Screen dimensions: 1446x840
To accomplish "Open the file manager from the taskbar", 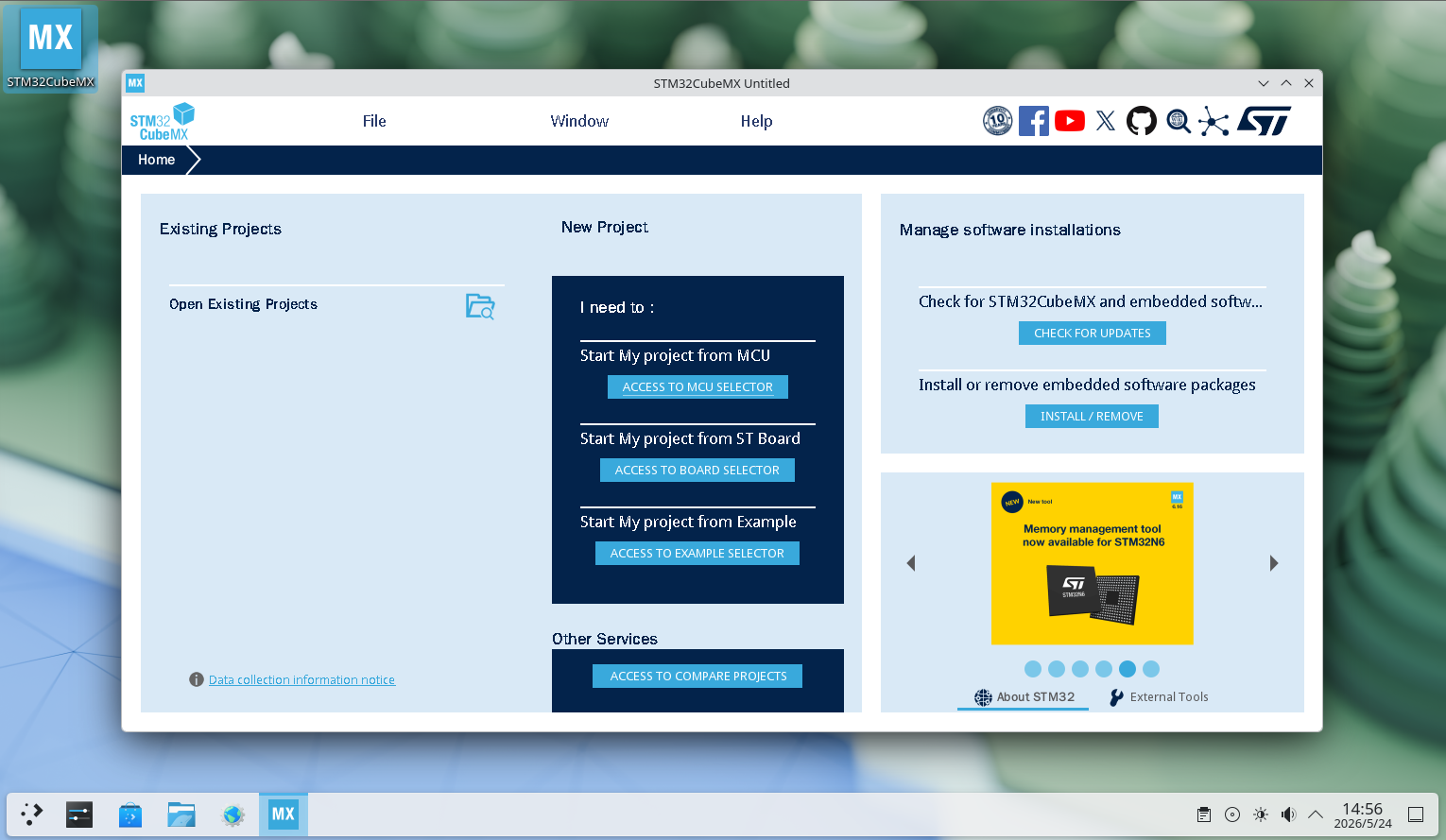I will 181,814.
